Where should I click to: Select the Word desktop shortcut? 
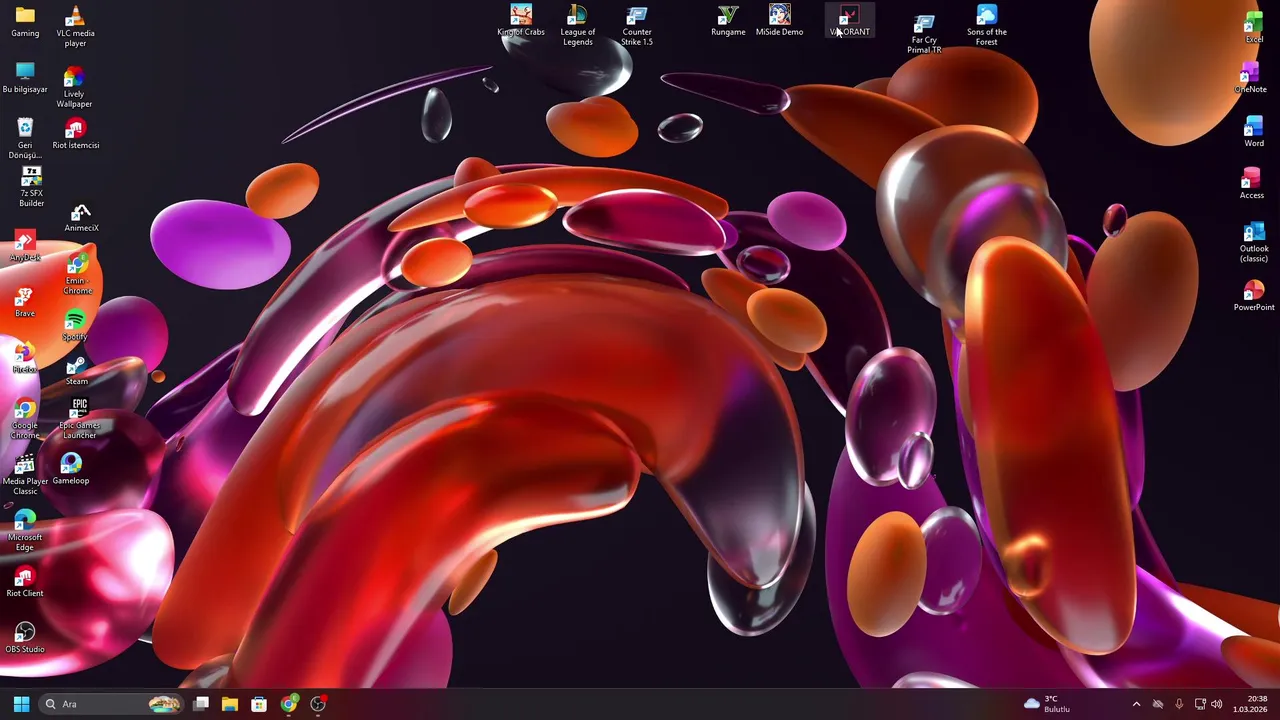pyautogui.click(x=1253, y=132)
